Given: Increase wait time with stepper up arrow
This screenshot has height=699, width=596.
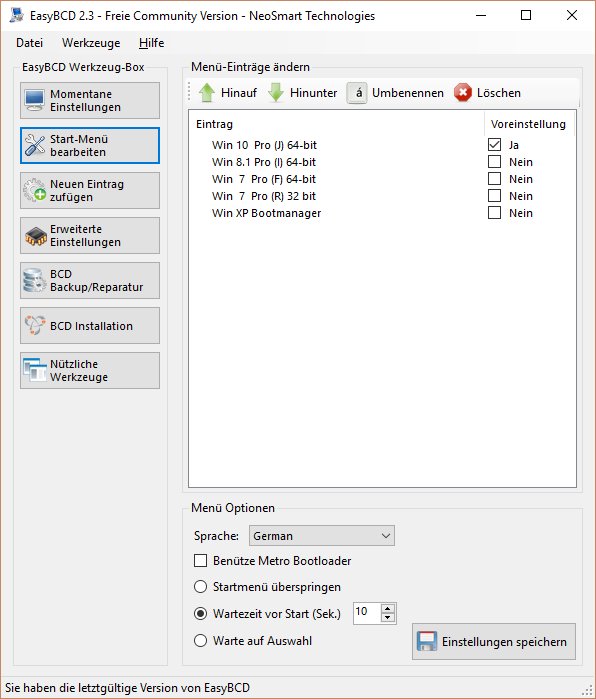Looking at the screenshot, I should click(387, 609).
